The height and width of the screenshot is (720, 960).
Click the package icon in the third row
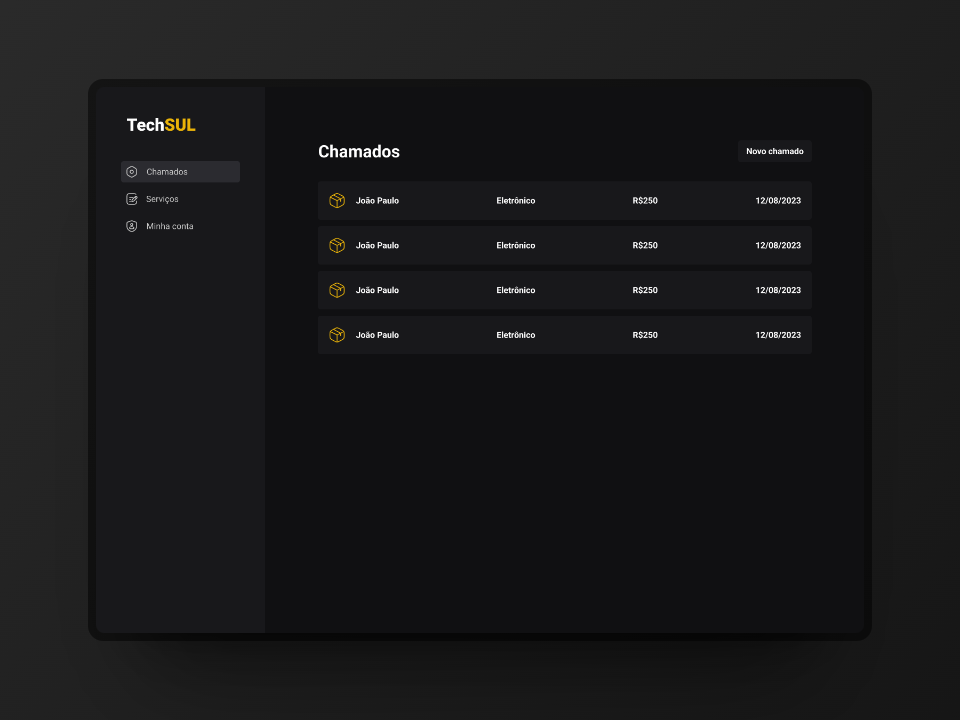[337, 290]
